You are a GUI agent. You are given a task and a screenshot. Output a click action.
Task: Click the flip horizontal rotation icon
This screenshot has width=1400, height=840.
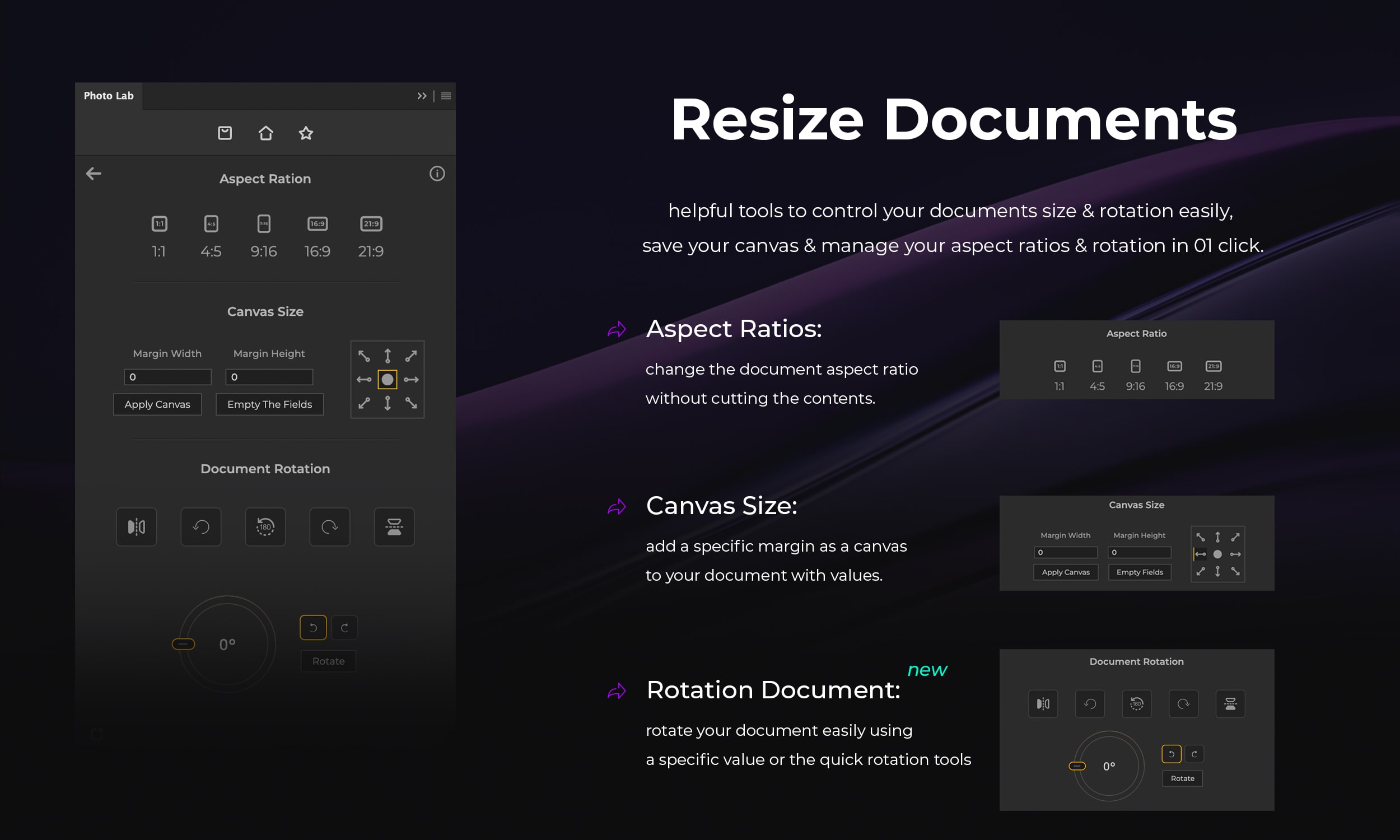point(137,527)
